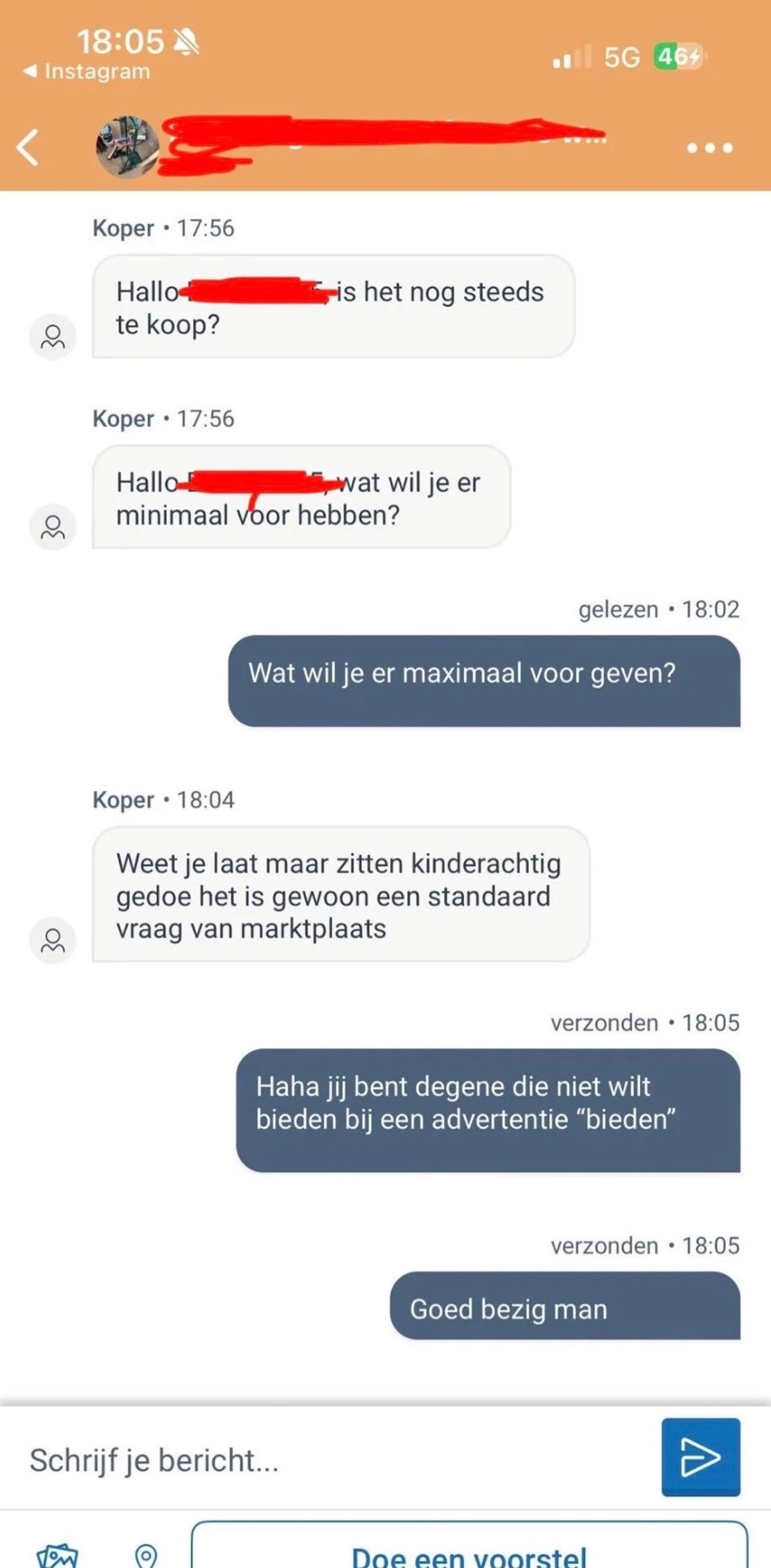This screenshot has width=771, height=1568.
Task: Tap the 'is het nog steeds te koop?' bubble
Action: point(333,306)
